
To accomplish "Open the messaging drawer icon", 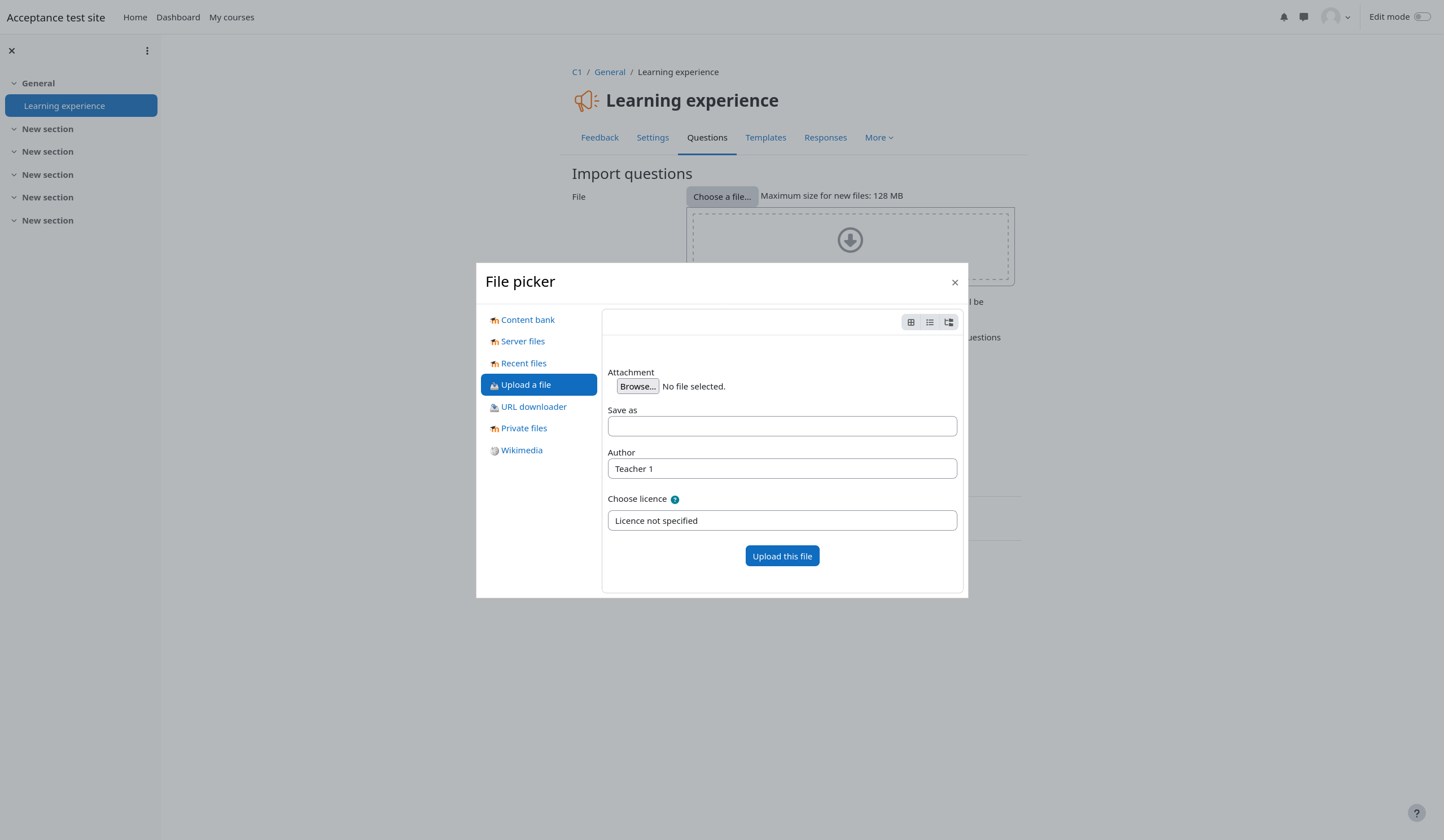I will pyautogui.click(x=1303, y=17).
